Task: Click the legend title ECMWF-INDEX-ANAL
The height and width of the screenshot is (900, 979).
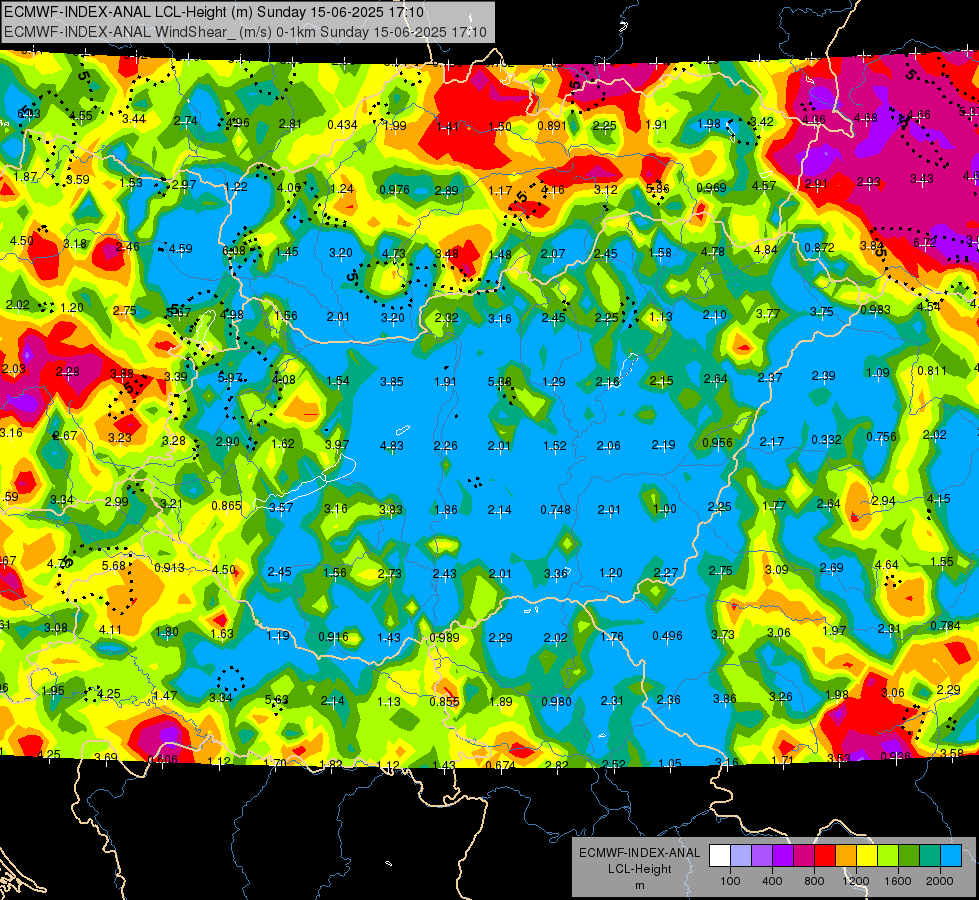Action: [639, 853]
